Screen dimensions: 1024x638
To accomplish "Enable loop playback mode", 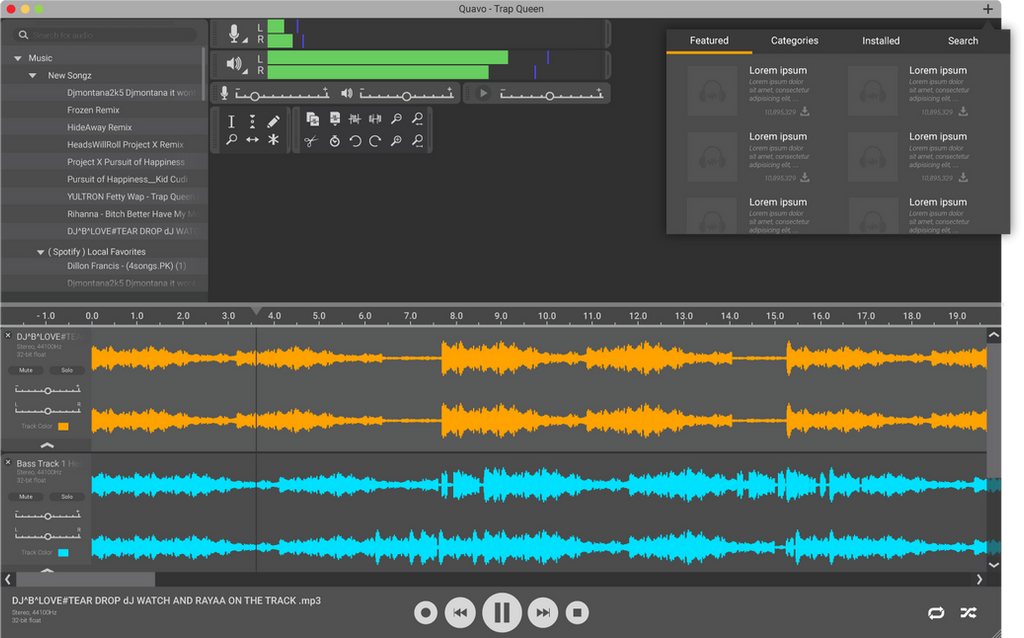I will [x=937, y=612].
